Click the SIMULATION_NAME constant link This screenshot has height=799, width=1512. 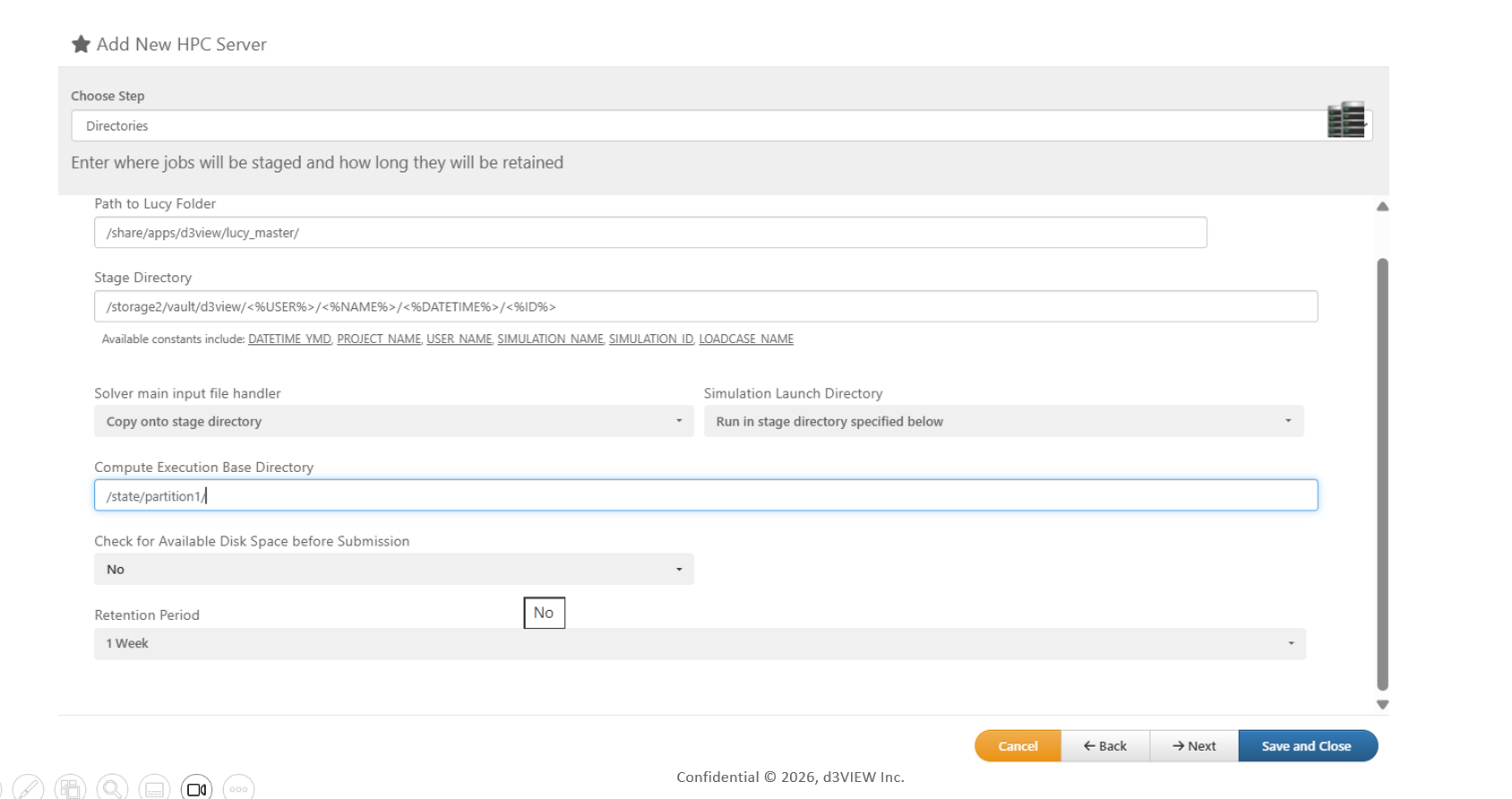click(x=550, y=339)
